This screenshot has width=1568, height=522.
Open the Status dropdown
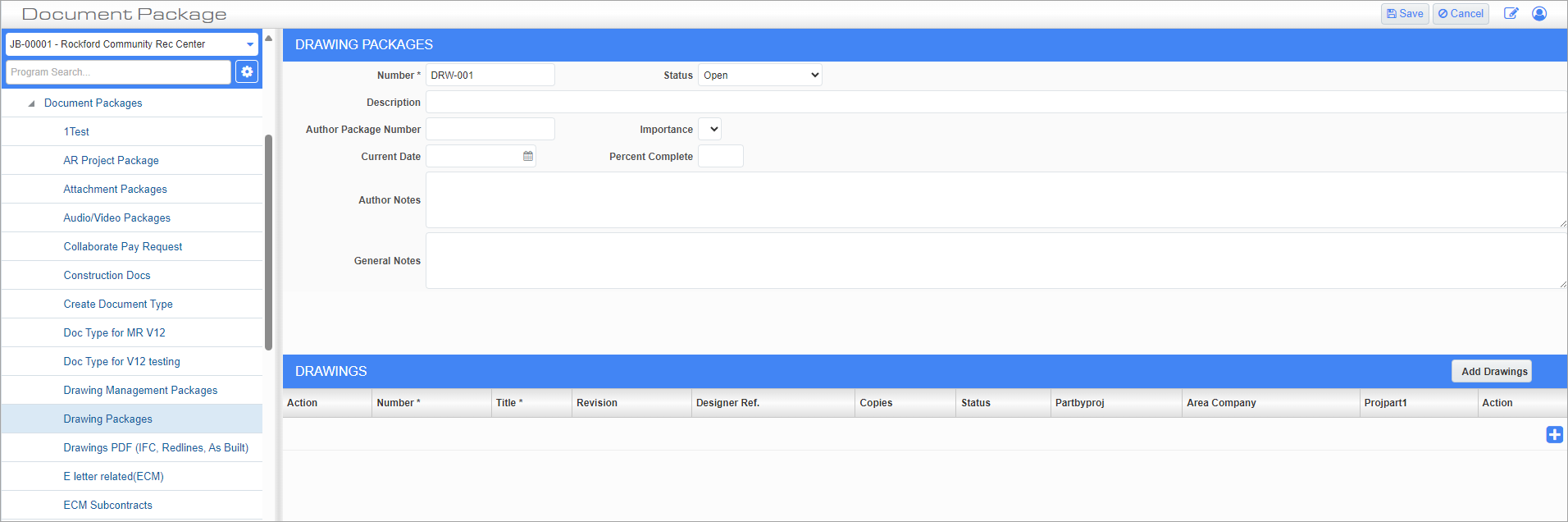(759, 76)
